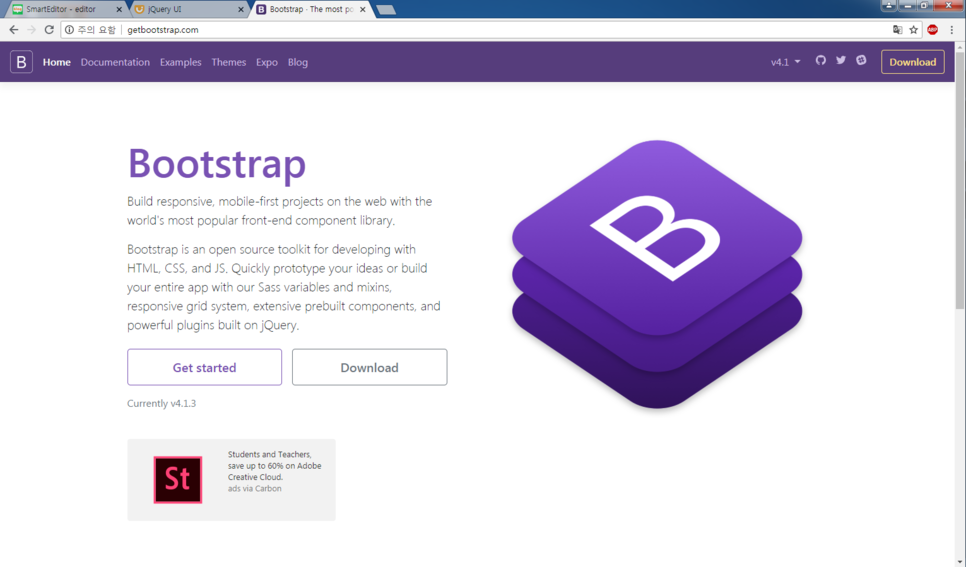Close the SmartEditor tab
The height and width of the screenshot is (567, 966).
click(119, 9)
